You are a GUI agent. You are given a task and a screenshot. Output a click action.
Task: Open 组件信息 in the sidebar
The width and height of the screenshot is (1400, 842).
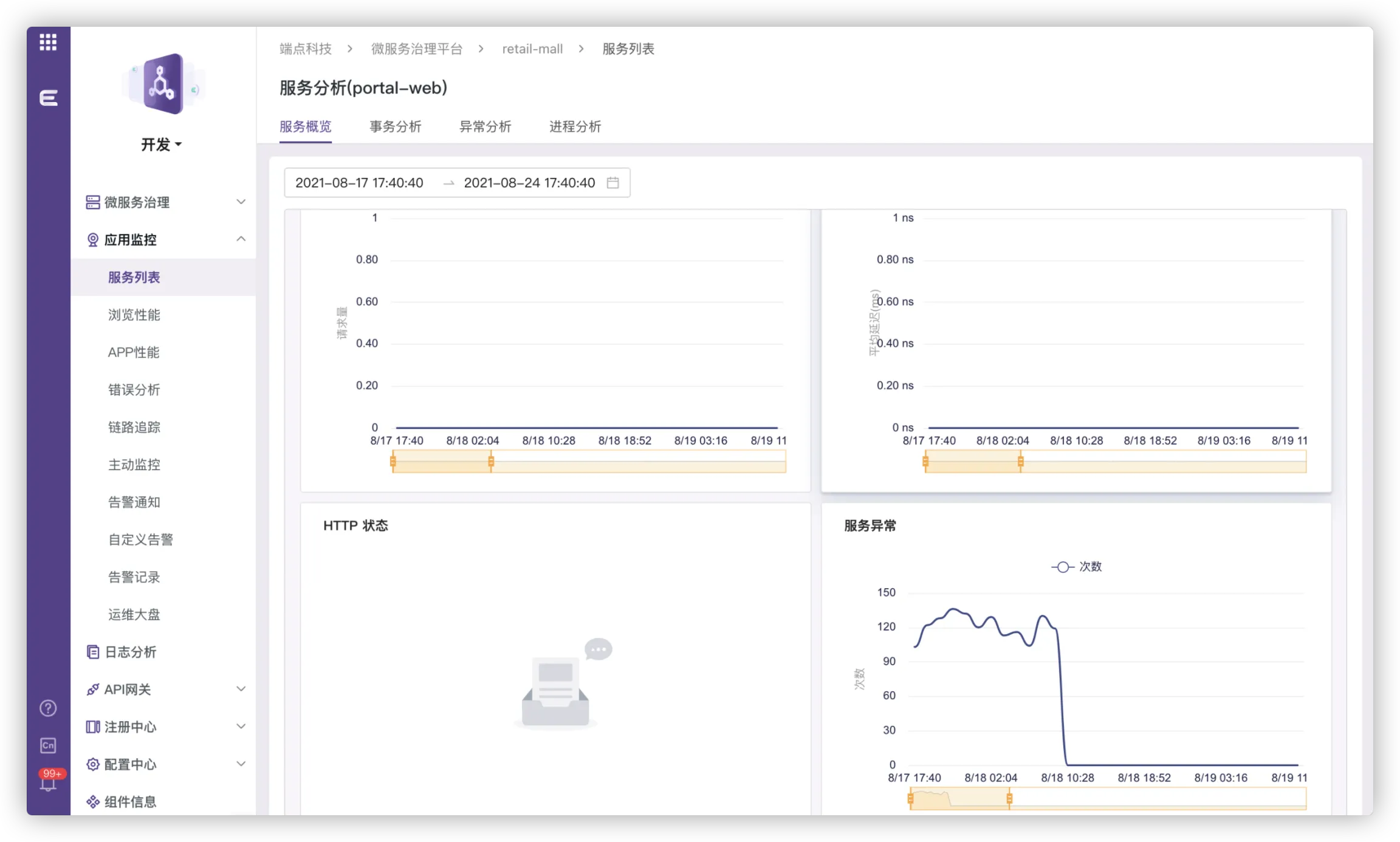tap(130, 802)
